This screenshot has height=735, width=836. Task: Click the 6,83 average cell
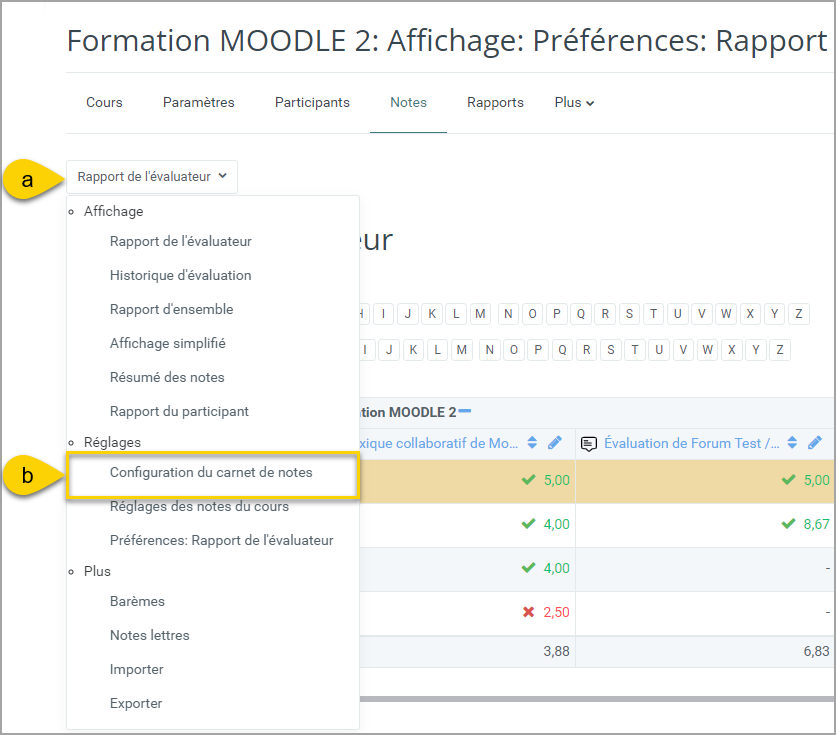click(x=705, y=652)
